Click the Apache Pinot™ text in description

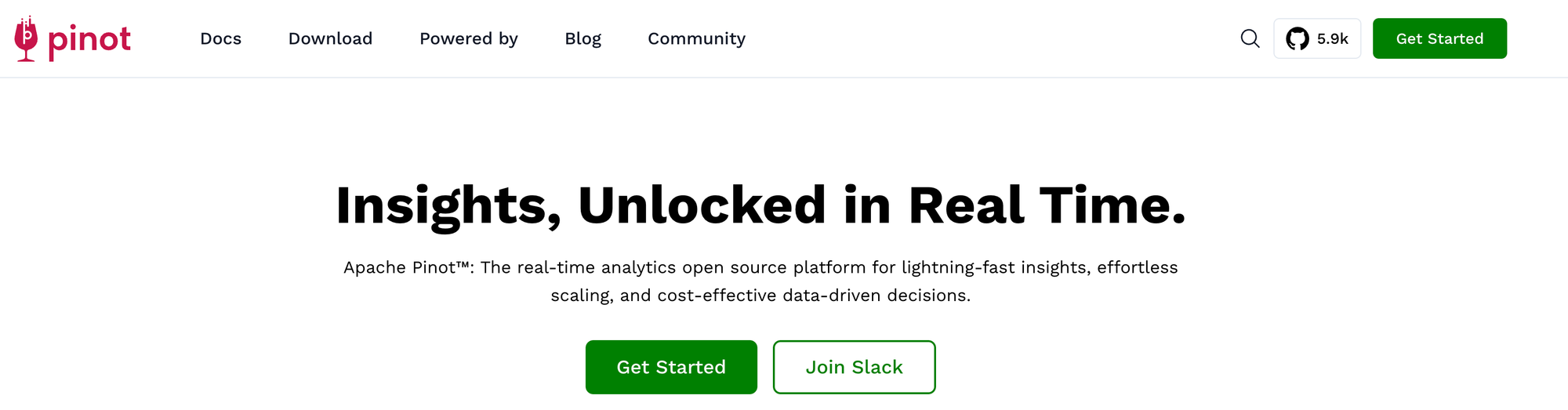tap(408, 267)
